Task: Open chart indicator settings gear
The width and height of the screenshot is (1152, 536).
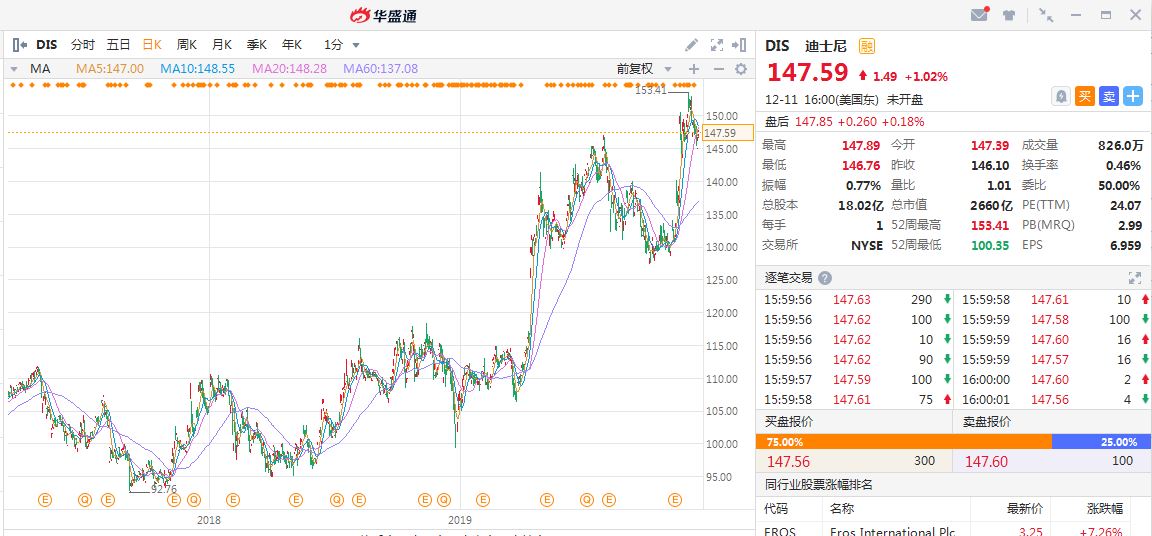Action: (741, 69)
